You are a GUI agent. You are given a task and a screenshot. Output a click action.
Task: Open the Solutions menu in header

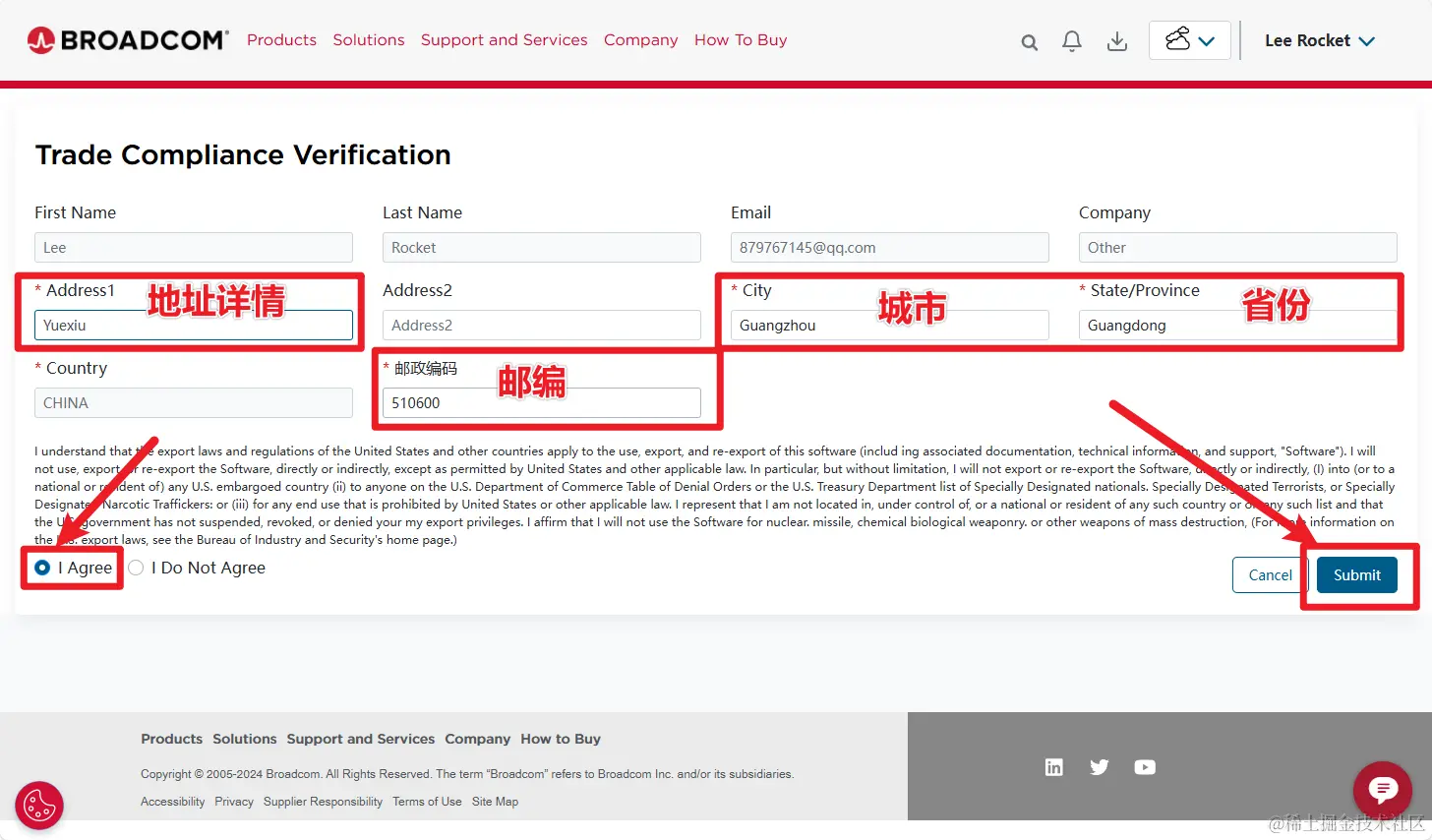(x=369, y=40)
